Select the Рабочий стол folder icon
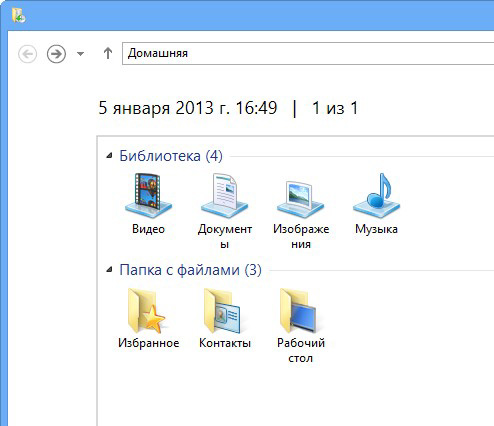This screenshot has width=494, height=426. click(x=298, y=310)
